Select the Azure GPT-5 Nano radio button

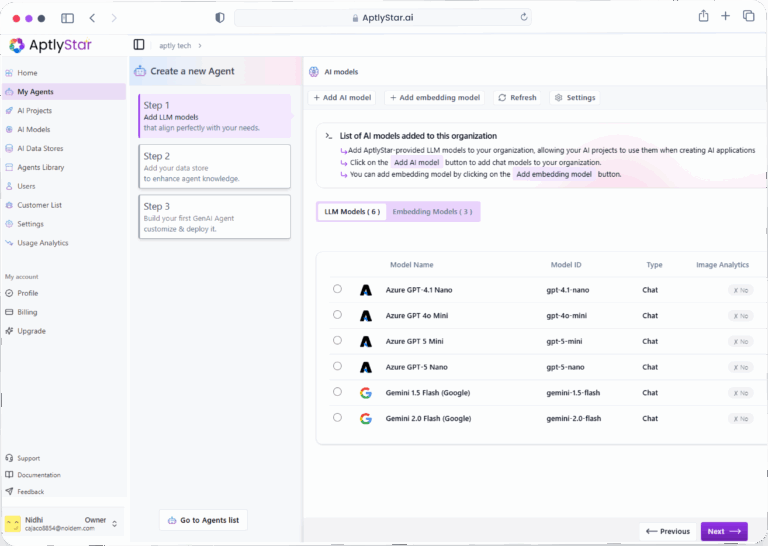pyautogui.click(x=337, y=366)
